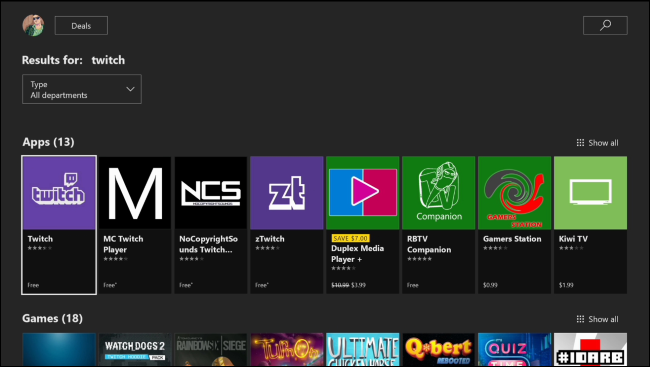Select the RBTV Companion title
650x367 pixels.
[x=429, y=244]
